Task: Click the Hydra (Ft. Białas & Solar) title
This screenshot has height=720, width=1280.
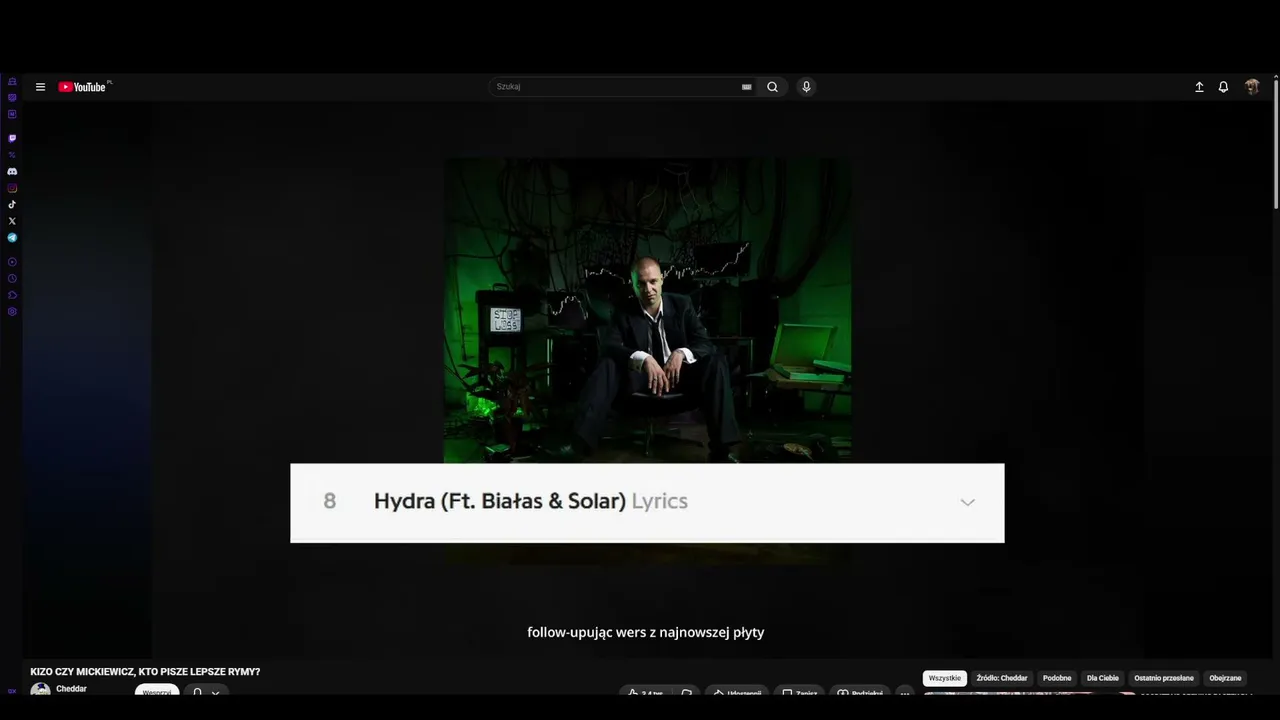Action: 500,501
